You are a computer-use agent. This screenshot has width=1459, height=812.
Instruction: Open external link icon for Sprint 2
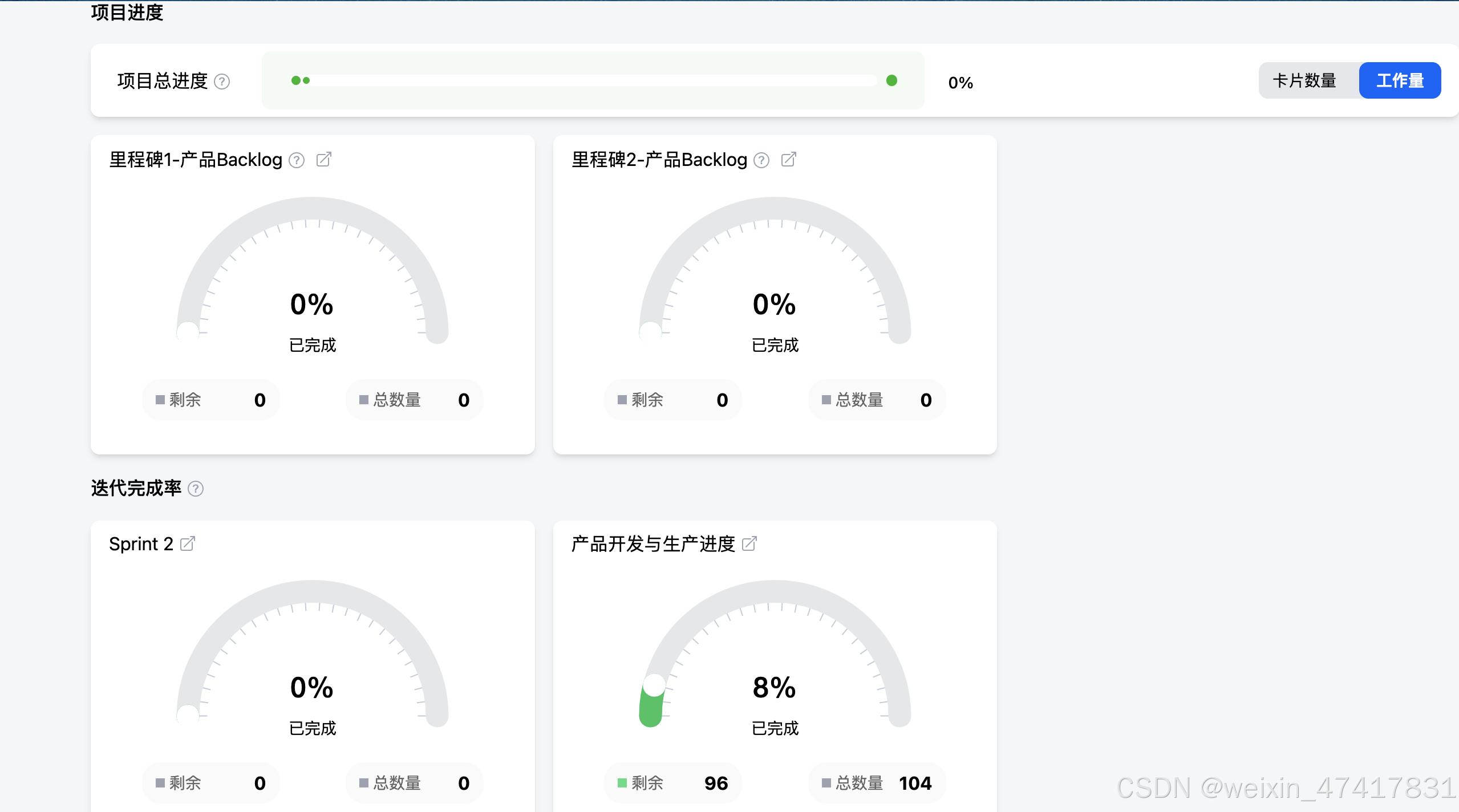pos(187,543)
